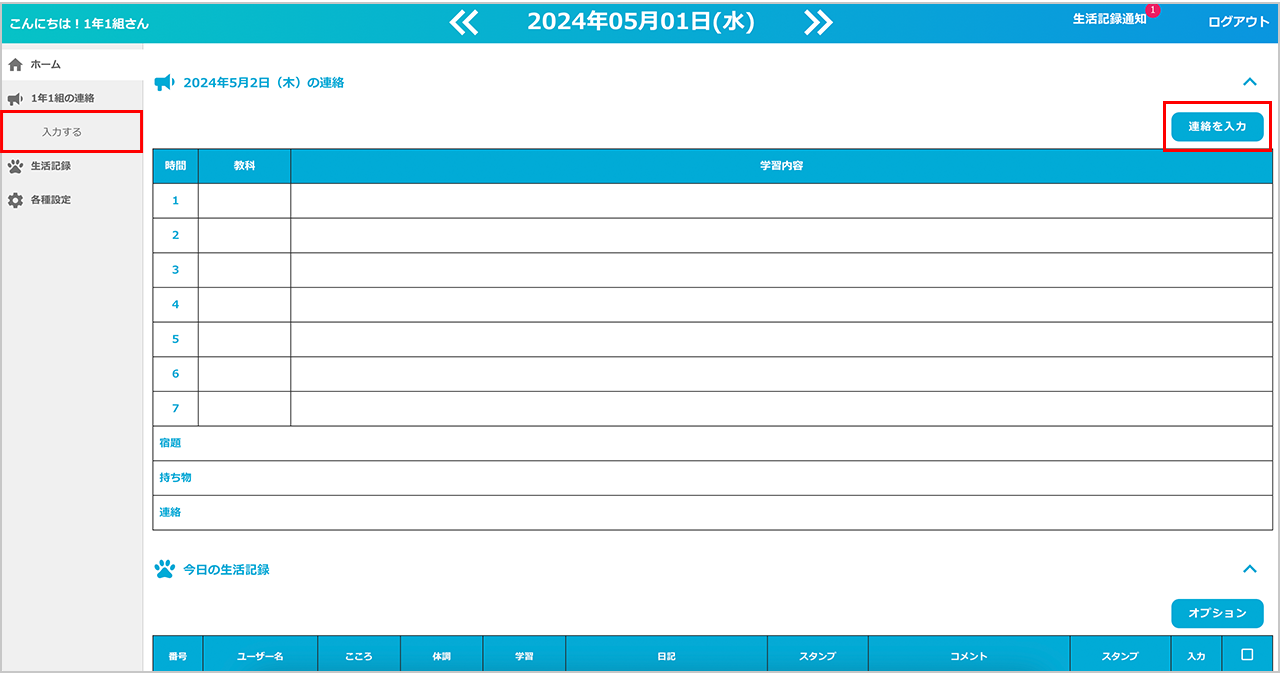Image resolution: width=1280 pixels, height=675 pixels.
Task: Collapse the 2024年5月2日 連絡 section
Action: click(x=1249, y=82)
